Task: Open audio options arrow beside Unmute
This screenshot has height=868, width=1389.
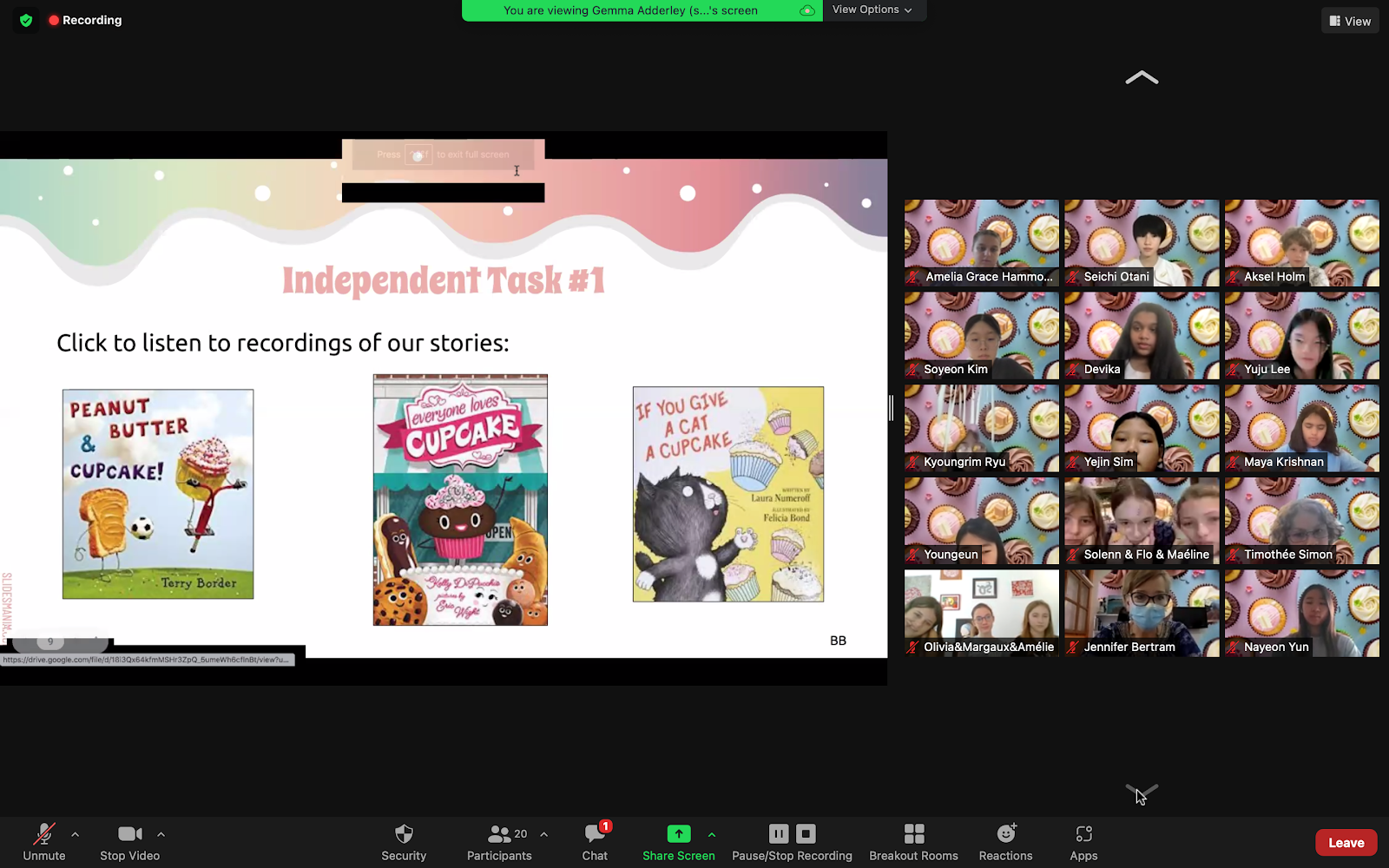Action: click(75, 834)
